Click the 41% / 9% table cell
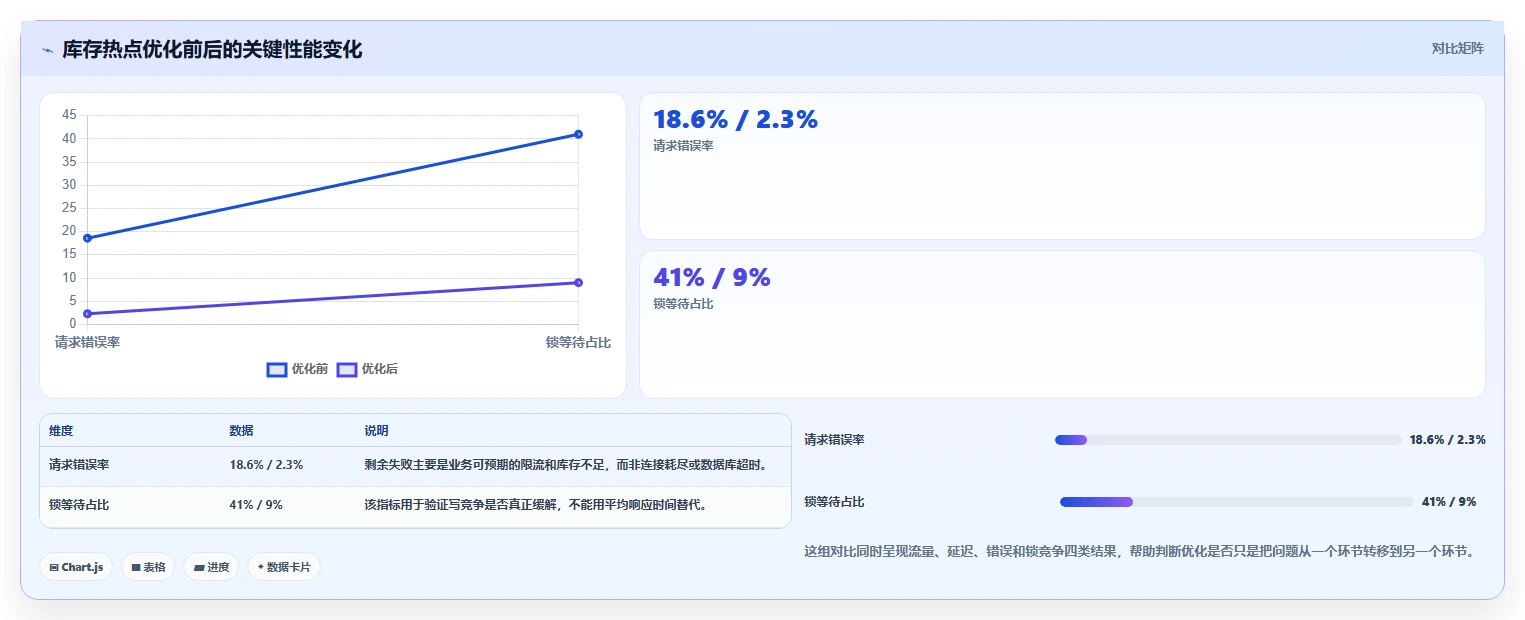This screenshot has height=620, width=1525. (x=256, y=505)
